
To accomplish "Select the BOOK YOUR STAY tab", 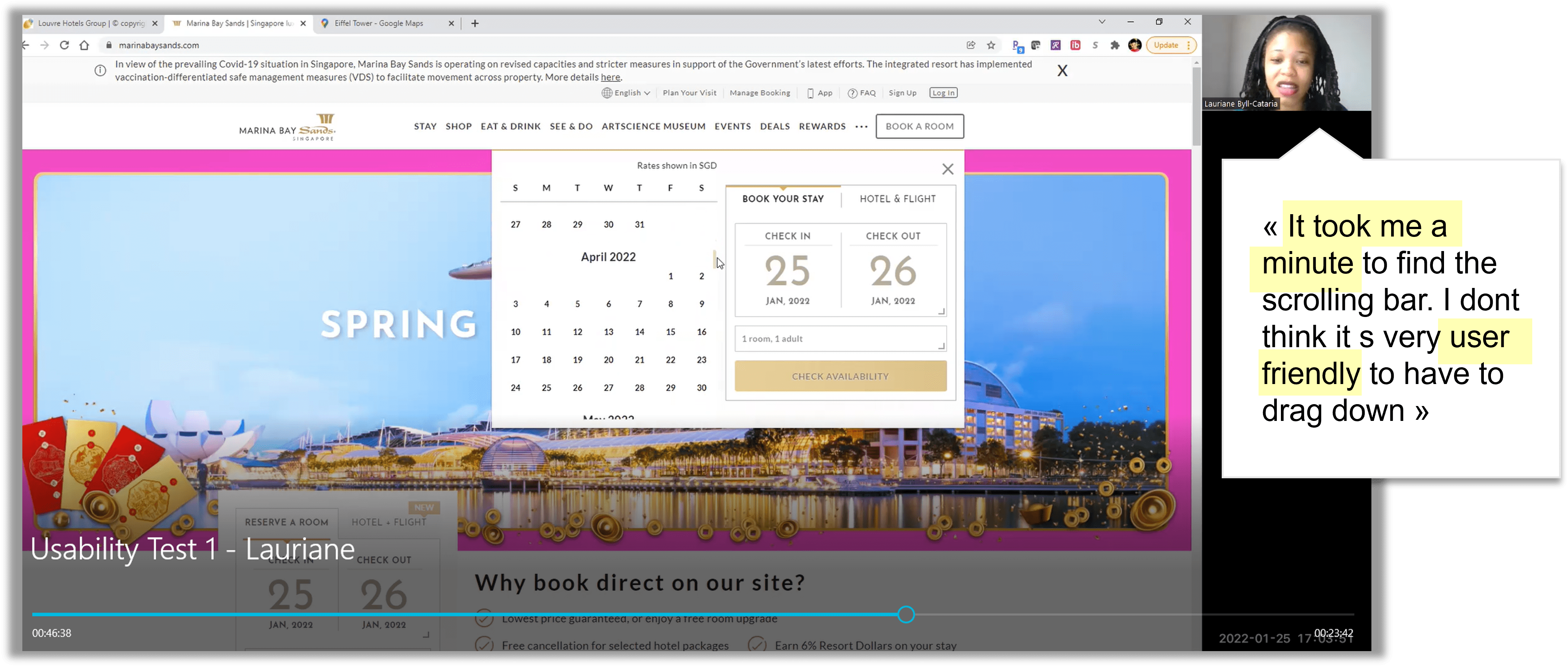I will point(783,199).
